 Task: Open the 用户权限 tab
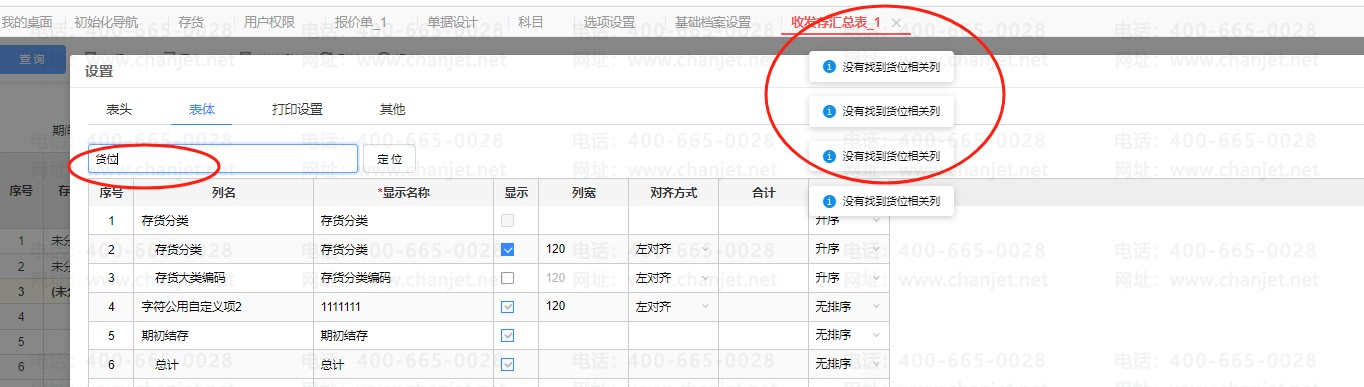point(269,22)
